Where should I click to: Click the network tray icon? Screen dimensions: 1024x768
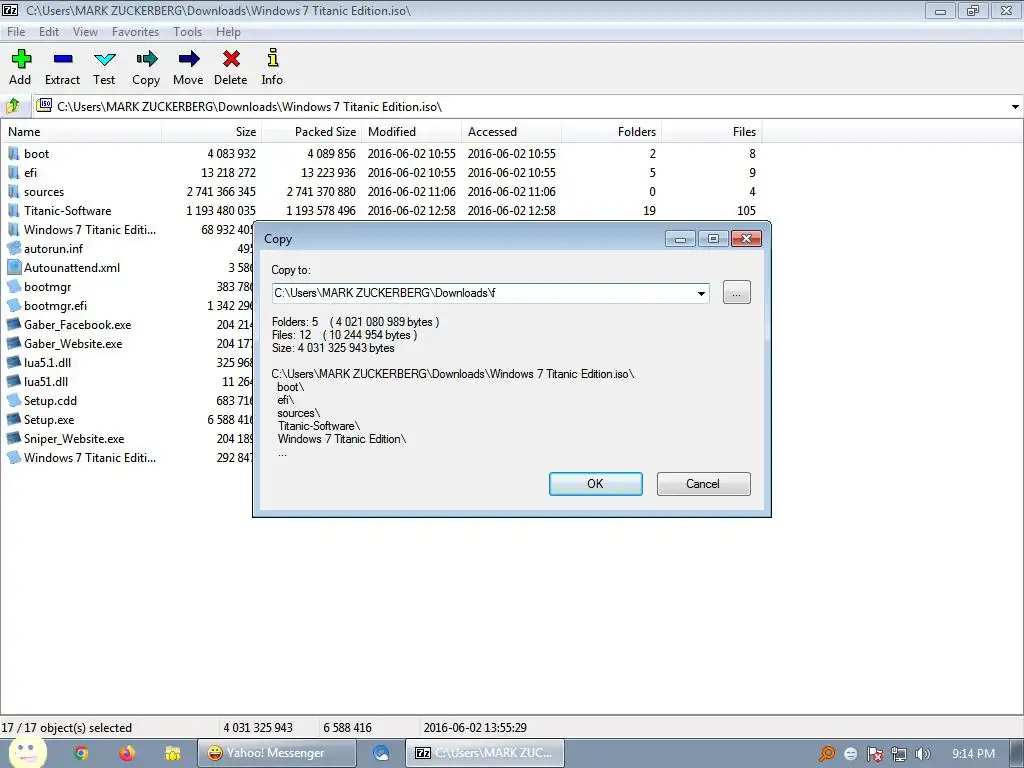[899, 754]
